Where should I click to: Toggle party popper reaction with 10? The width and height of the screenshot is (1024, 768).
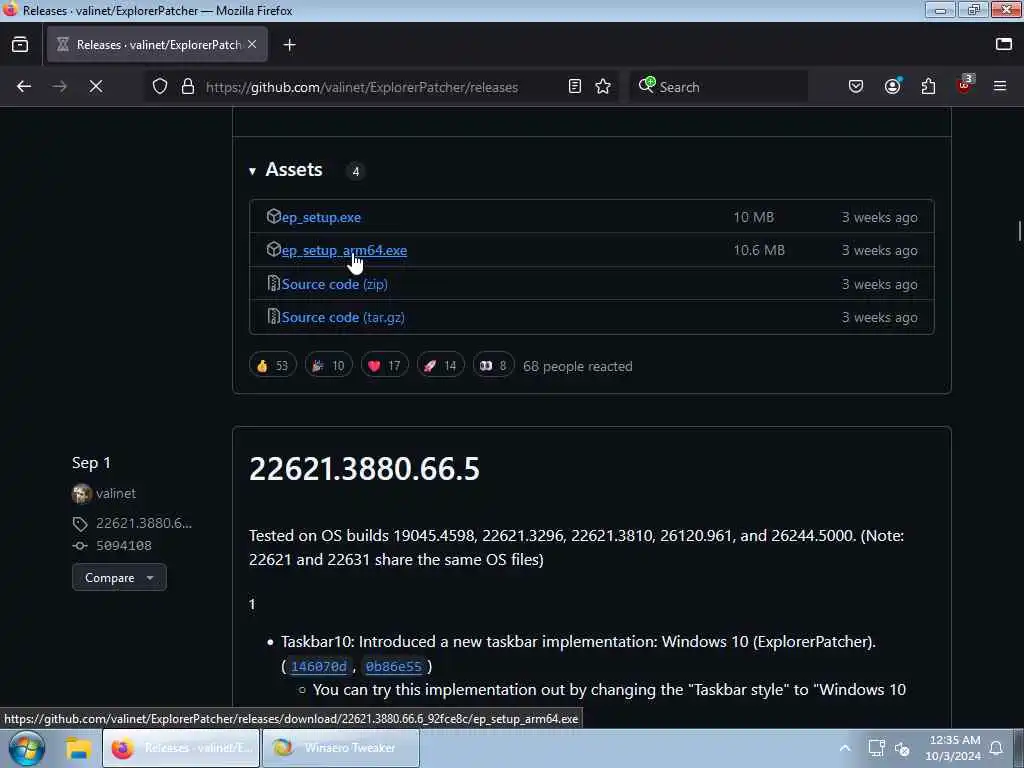(328, 366)
